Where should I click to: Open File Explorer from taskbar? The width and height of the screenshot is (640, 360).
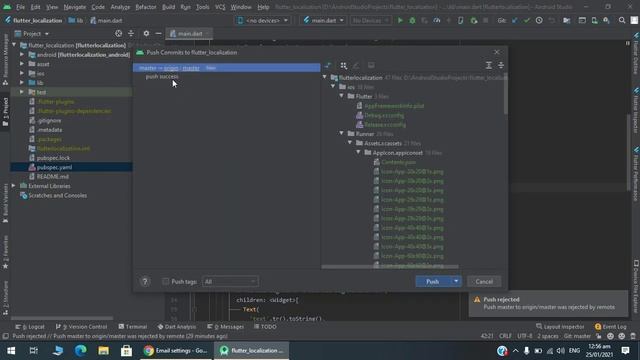click(x=103, y=351)
